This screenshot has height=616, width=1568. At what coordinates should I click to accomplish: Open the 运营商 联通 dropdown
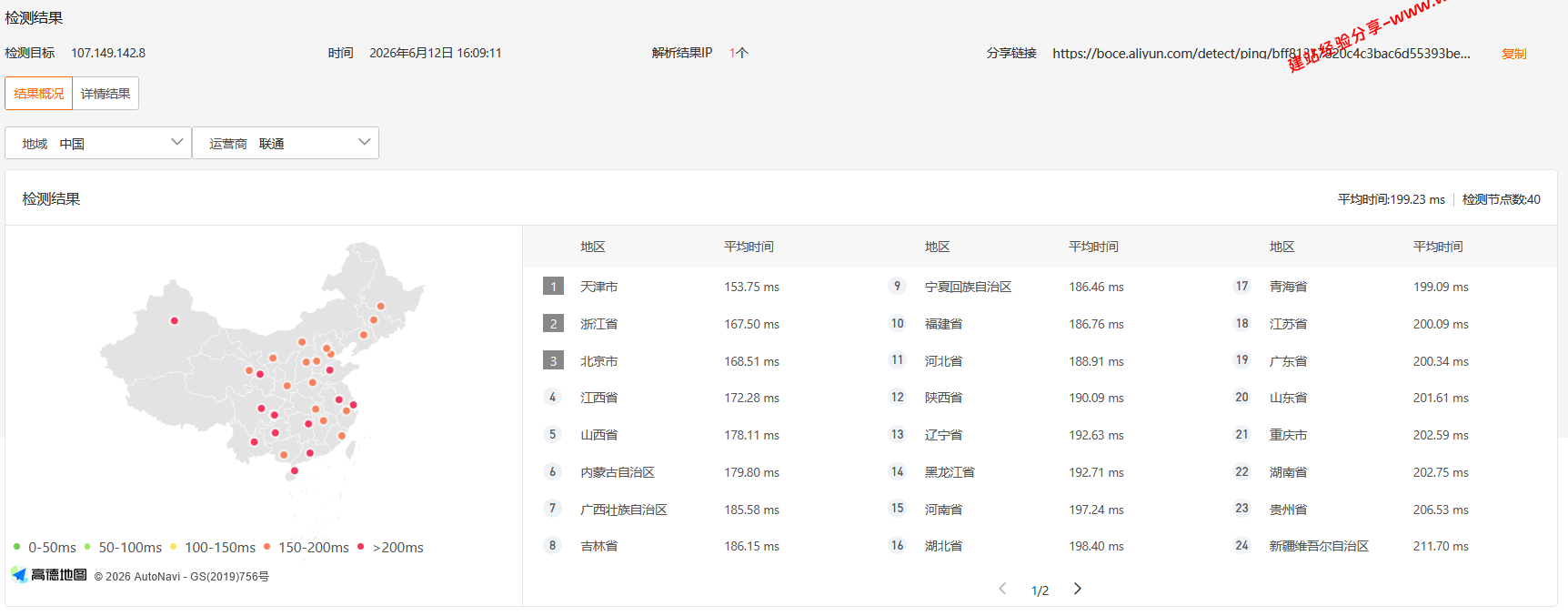tap(286, 143)
